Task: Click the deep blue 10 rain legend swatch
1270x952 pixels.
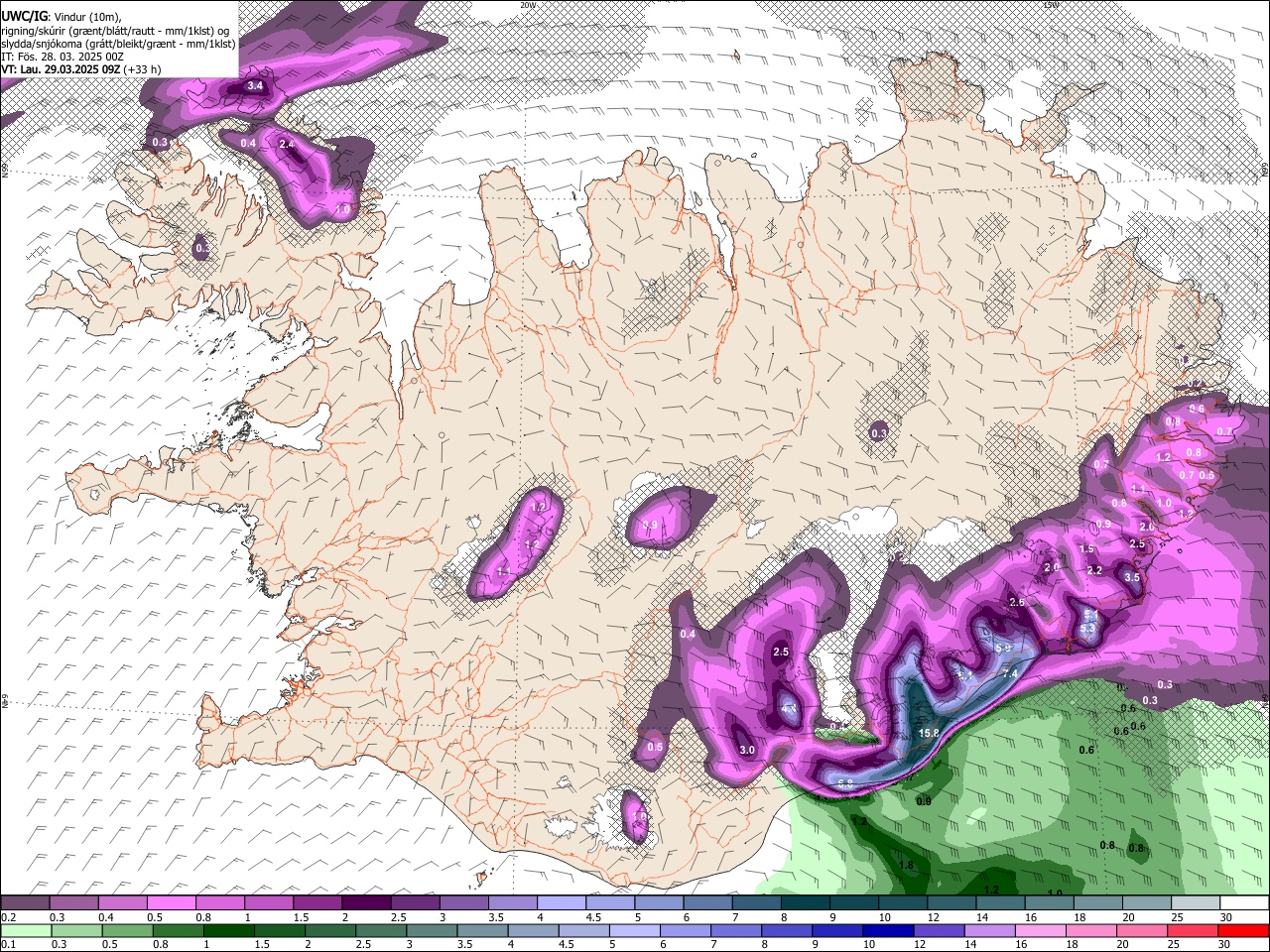Action: pos(889,930)
